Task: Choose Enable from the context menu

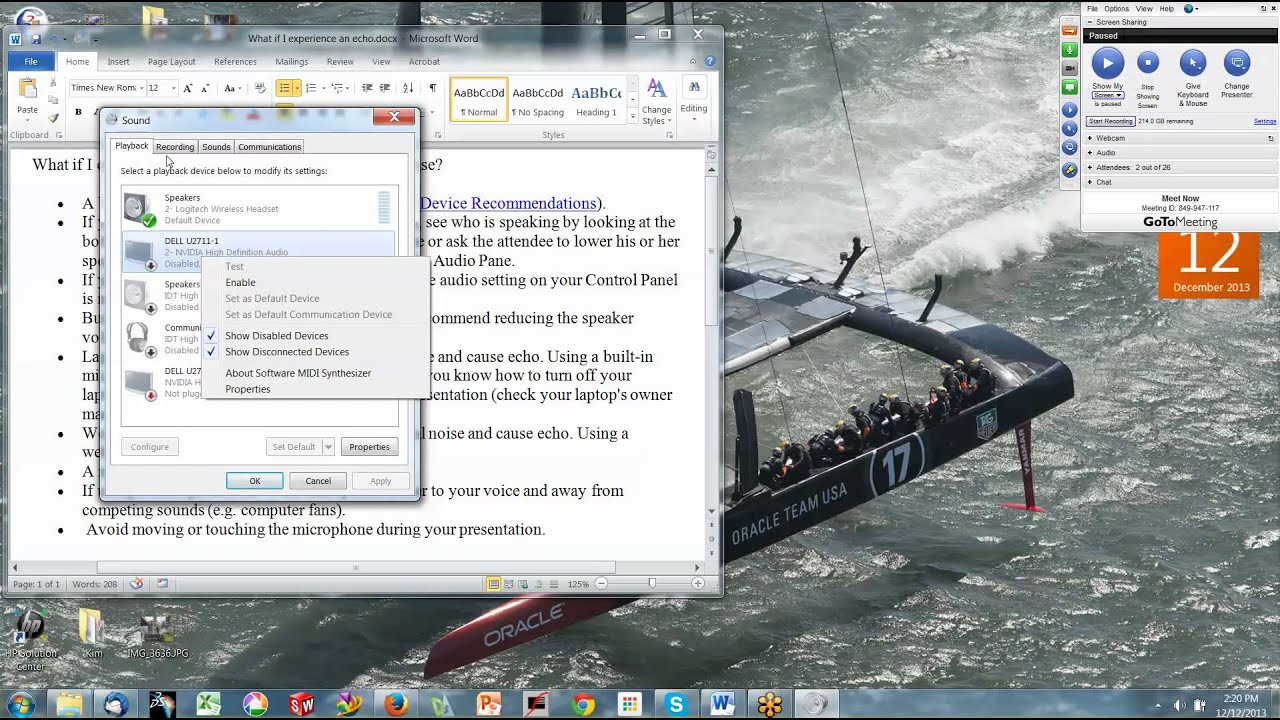Action: [x=240, y=282]
